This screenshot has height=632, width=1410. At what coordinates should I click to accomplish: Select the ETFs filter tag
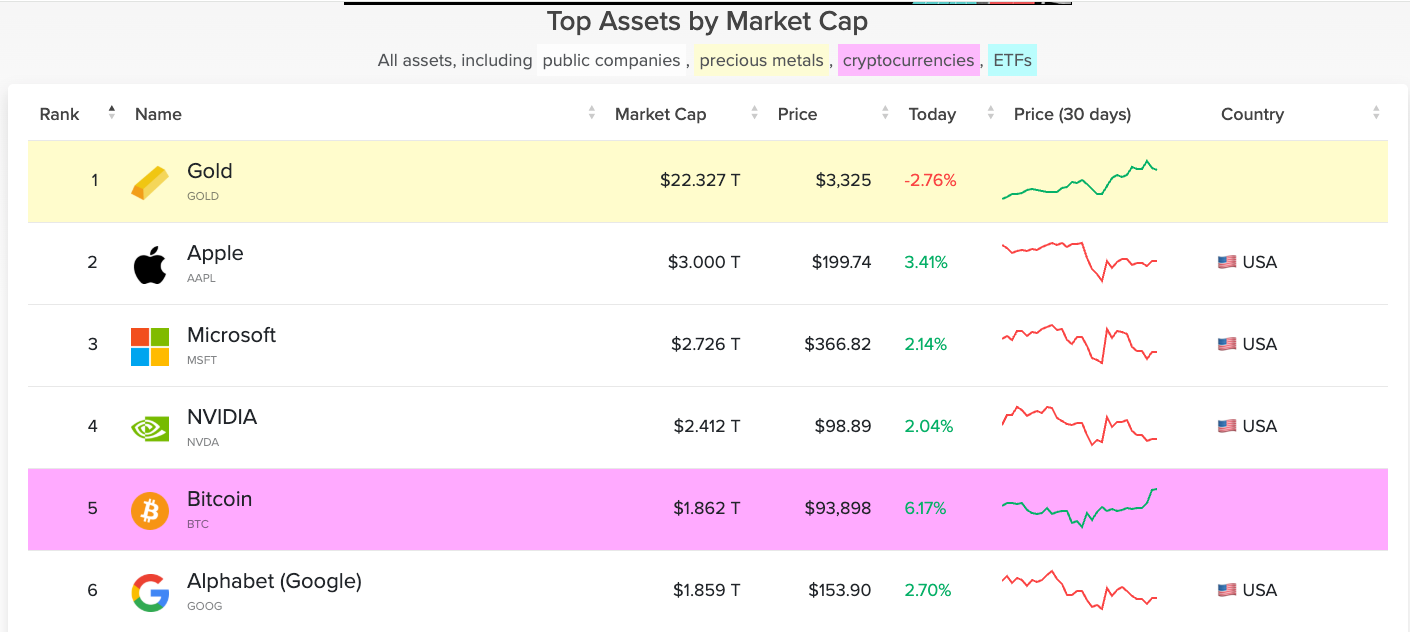(1012, 60)
